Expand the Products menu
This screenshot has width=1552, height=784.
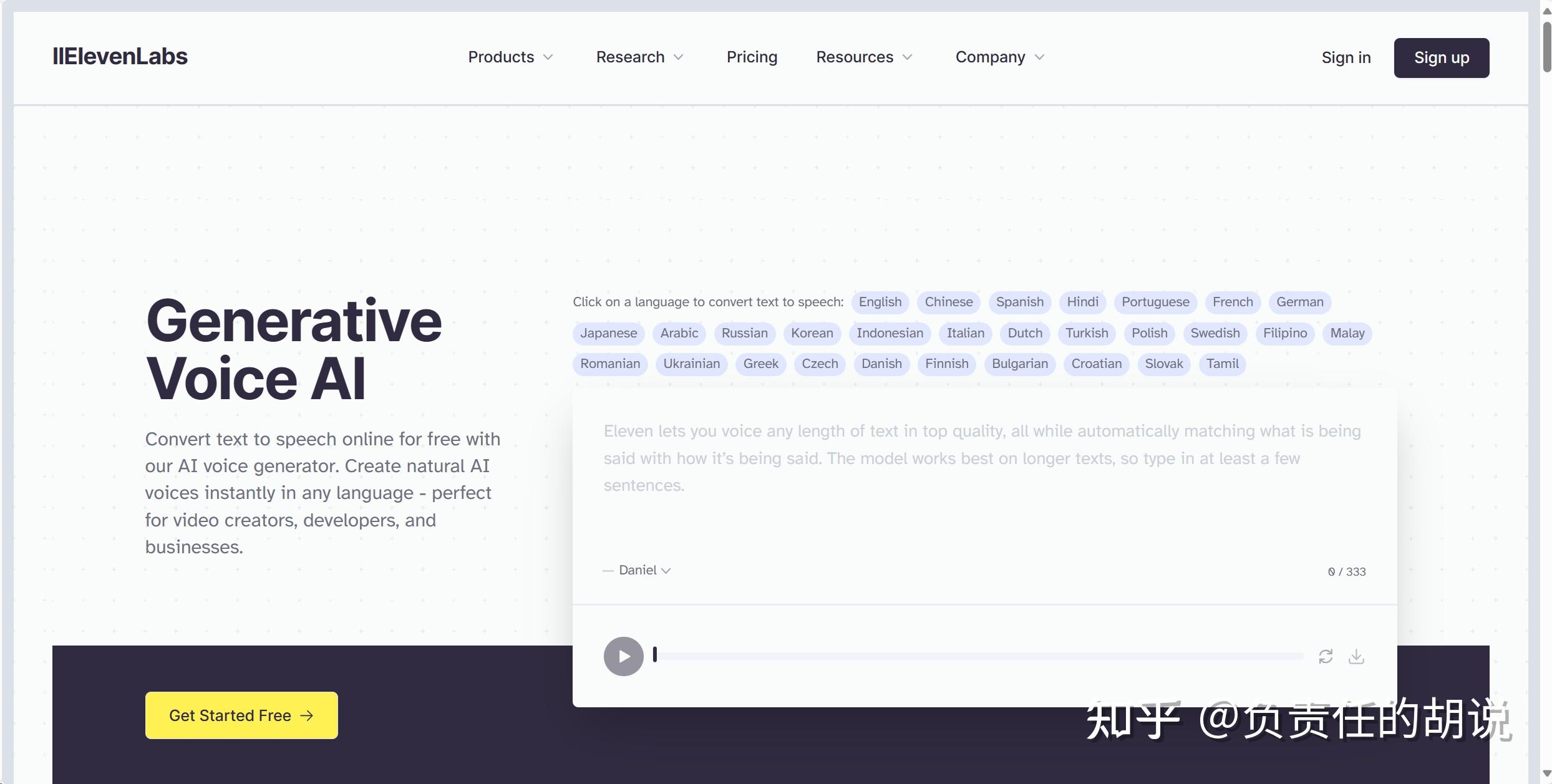coord(510,57)
